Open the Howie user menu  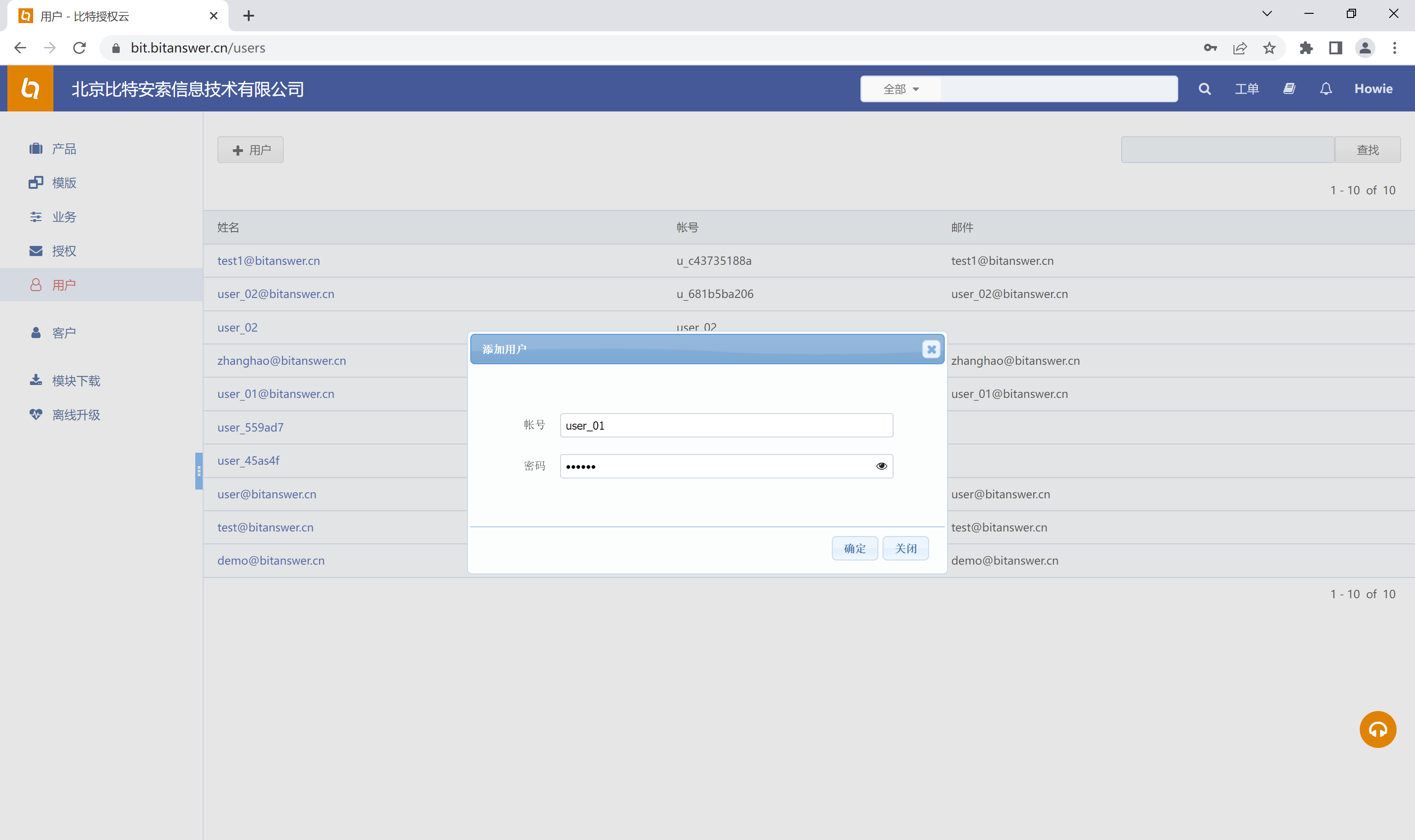1373,89
